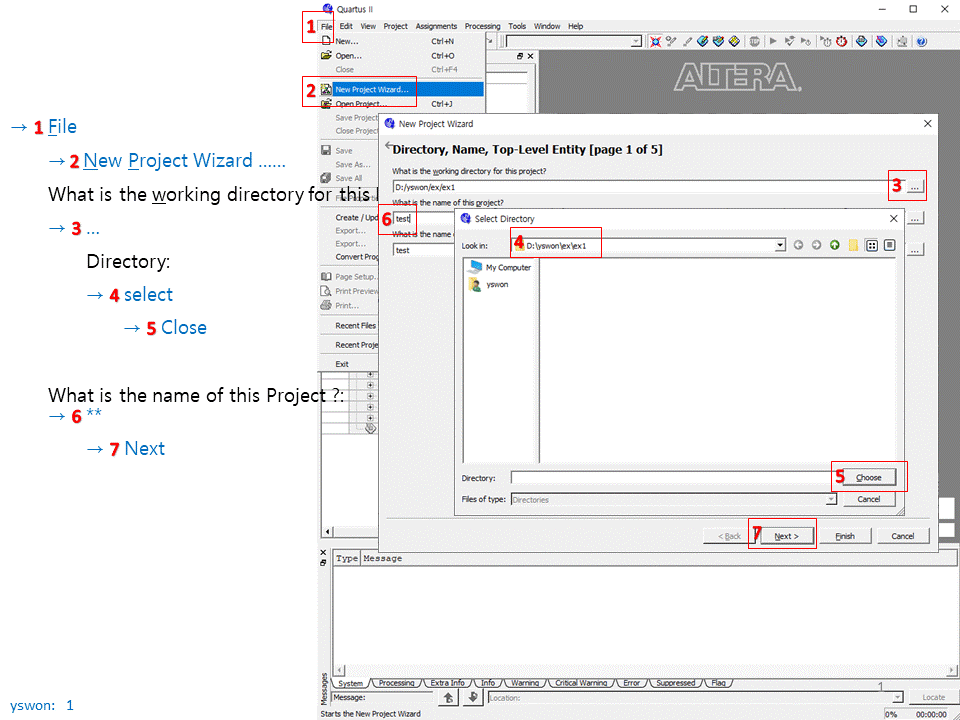Click Choose in Select Directory dialog
960x720 pixels.
tap(869, 478)
